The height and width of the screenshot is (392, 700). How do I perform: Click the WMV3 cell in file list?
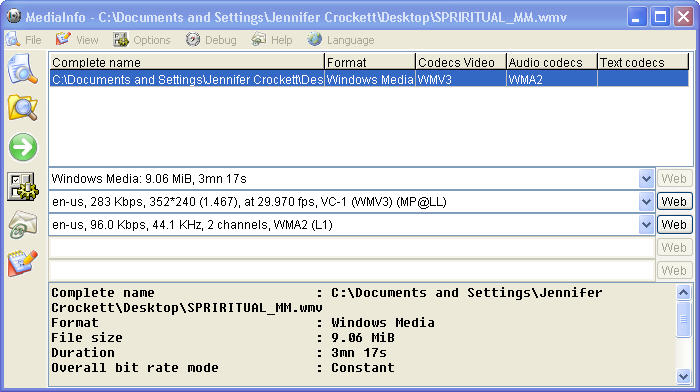click(461, 79)
